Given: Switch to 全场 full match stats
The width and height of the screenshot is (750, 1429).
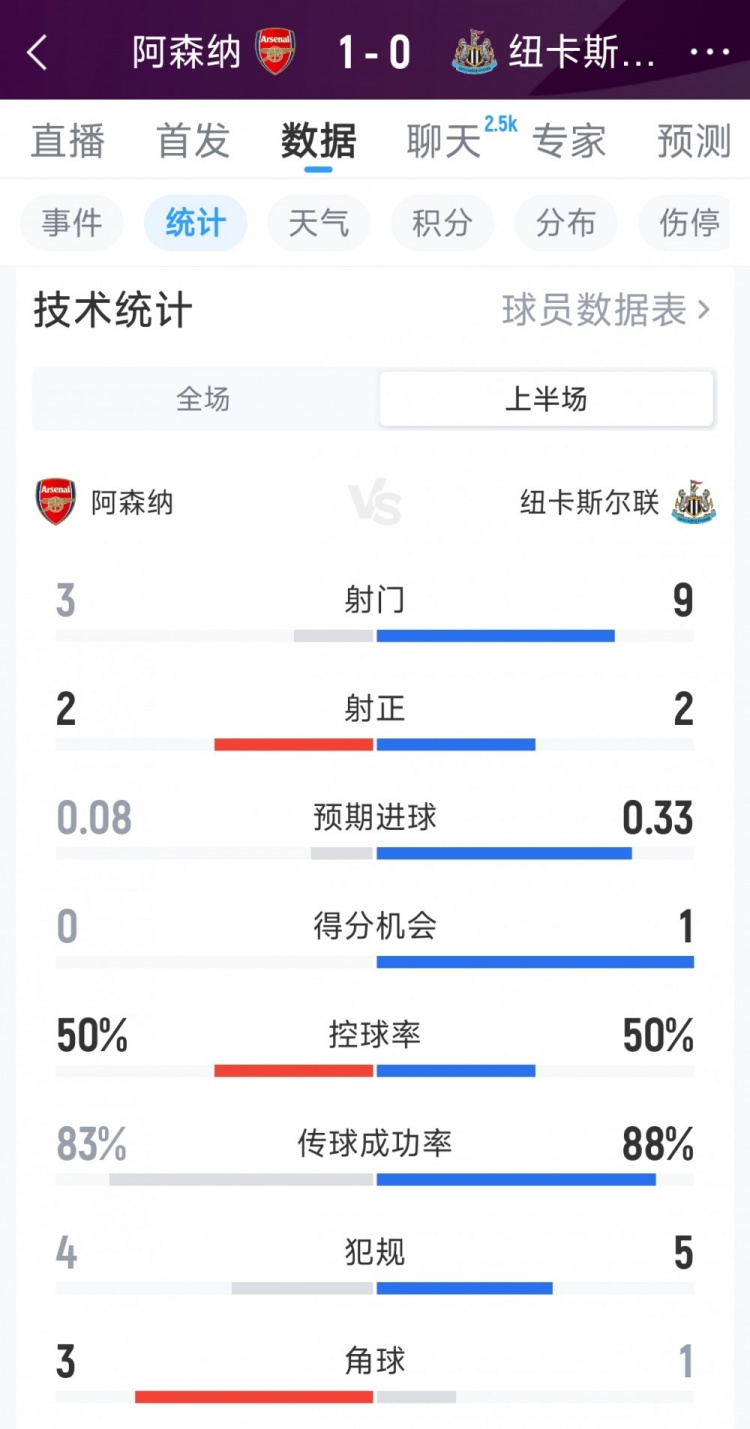Looking at the screenshot, I should pos(204,399).
